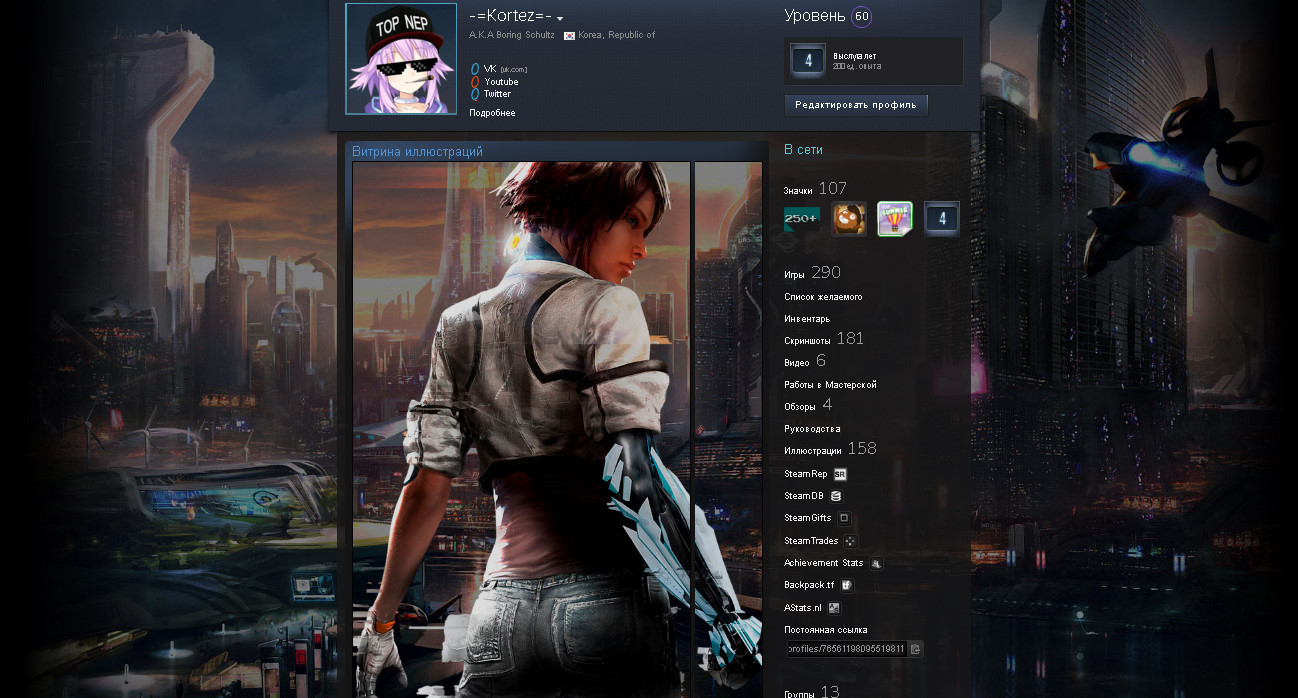Click the number 4 badge in badges row
The image size is (1298, 698).
(x=941, y=219)
